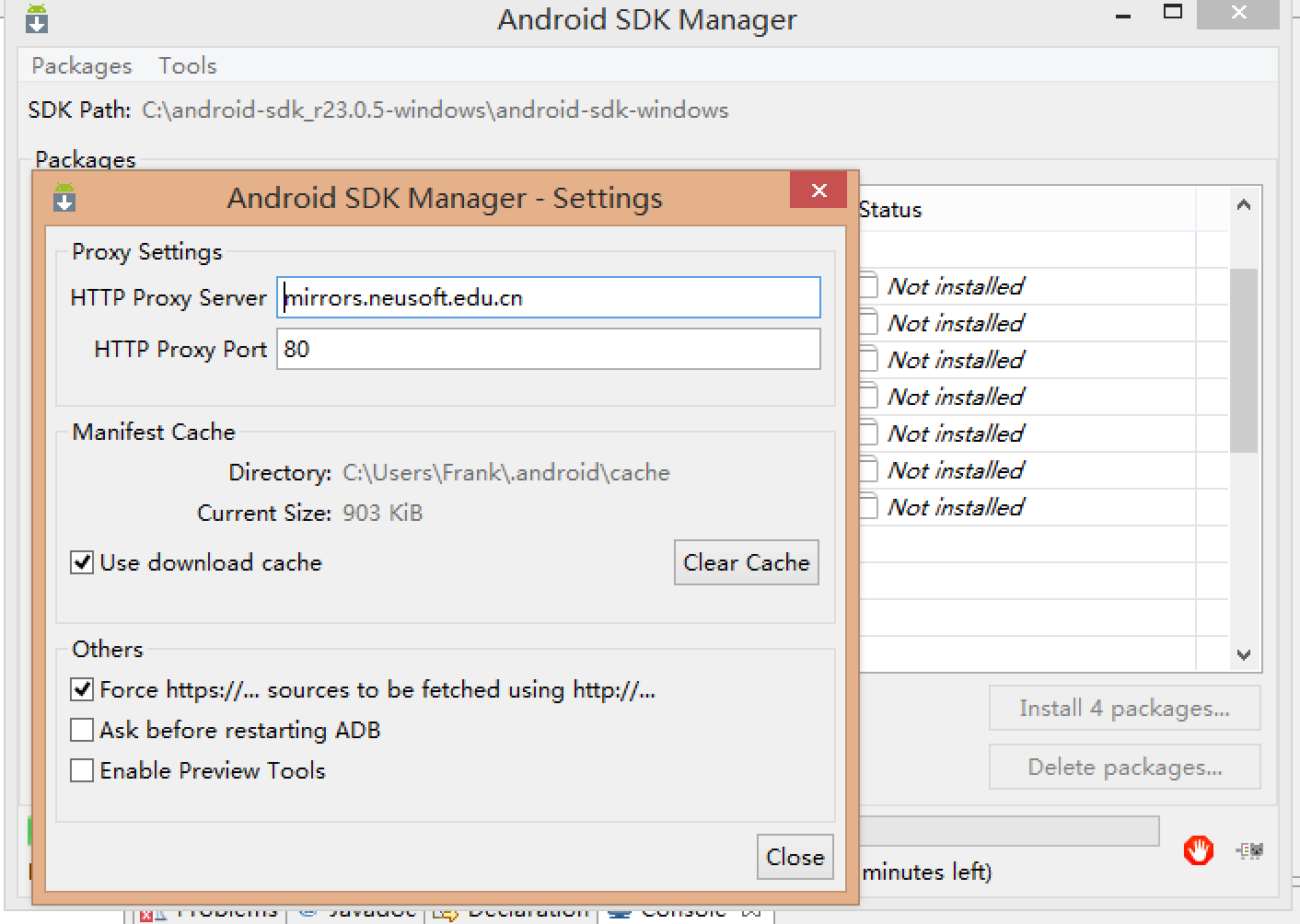Screen dimensions: 1300x924
Task: Focus the HTTP Proxy Port field
Action: (549, 350)
